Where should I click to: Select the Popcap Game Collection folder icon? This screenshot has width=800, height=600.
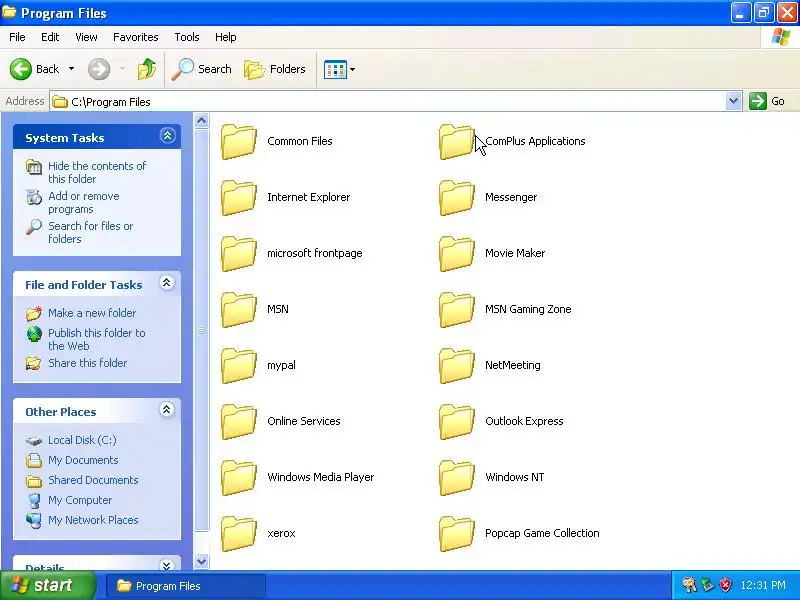pos(457,534)
